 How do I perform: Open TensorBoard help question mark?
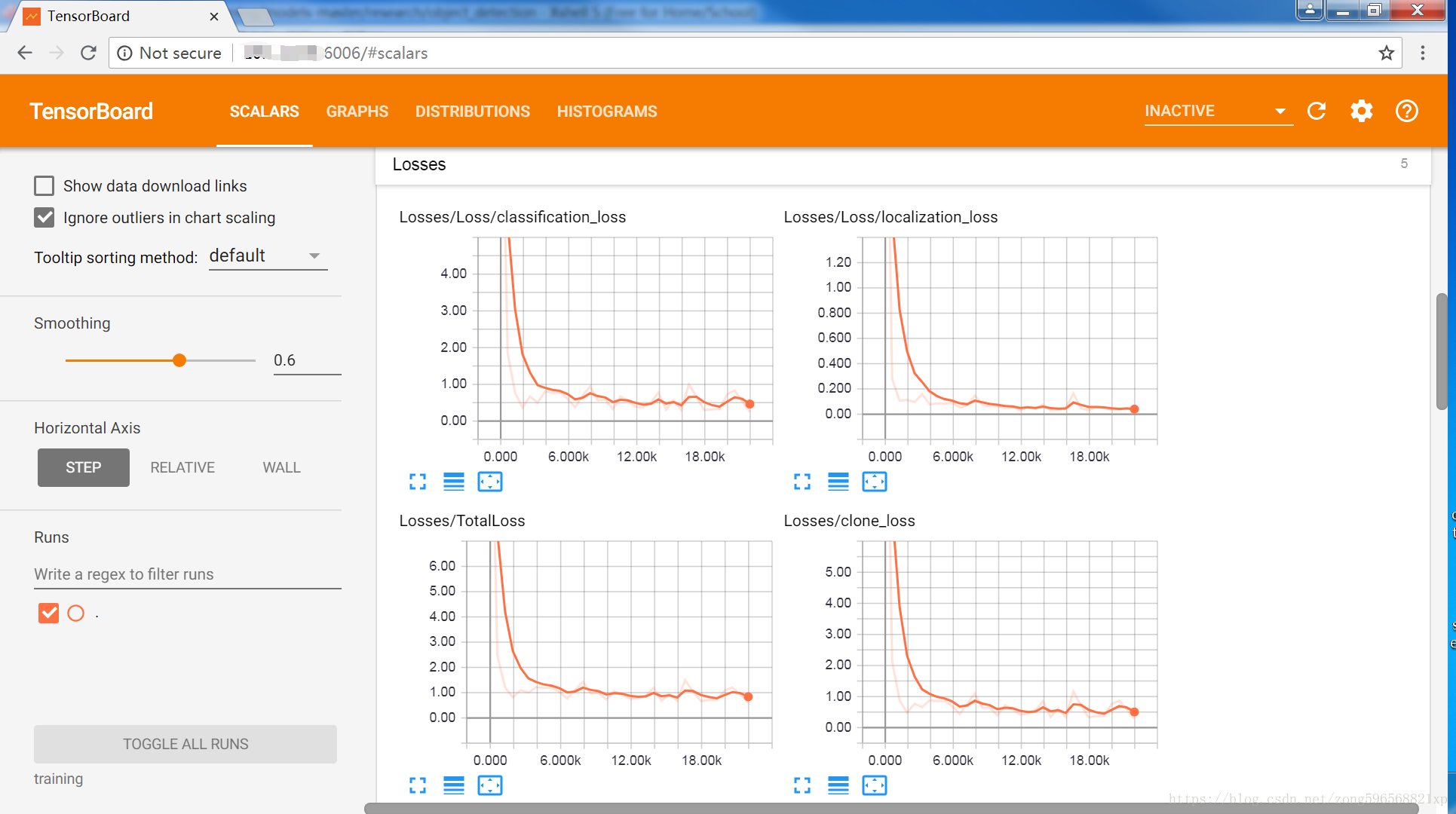pyautogui.click(x=1406, y=111)
